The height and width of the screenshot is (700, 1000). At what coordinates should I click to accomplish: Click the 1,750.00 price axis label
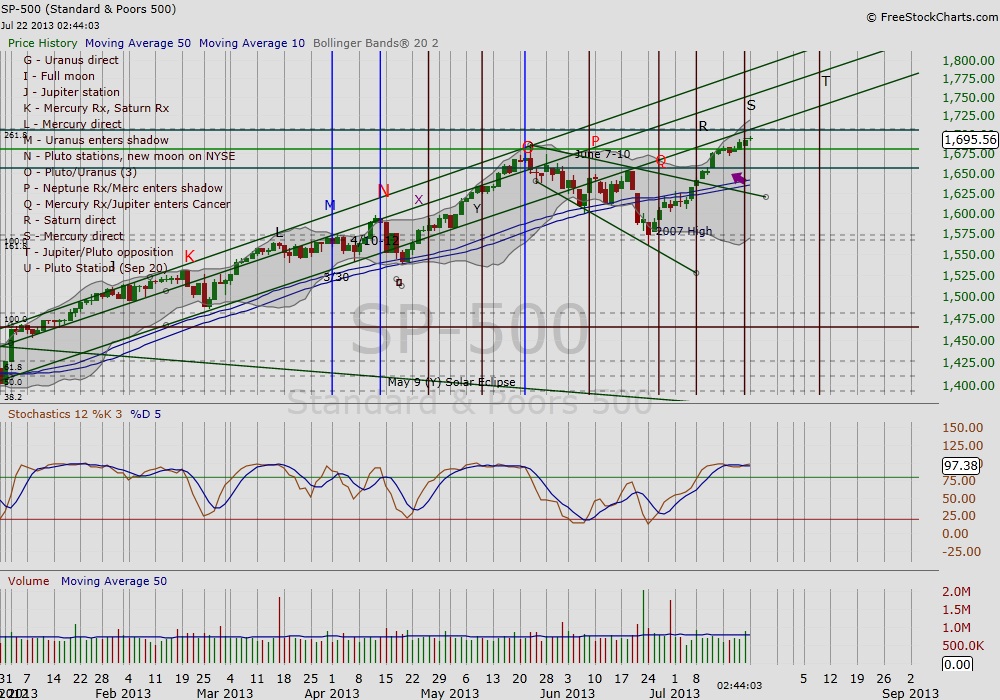968,98
